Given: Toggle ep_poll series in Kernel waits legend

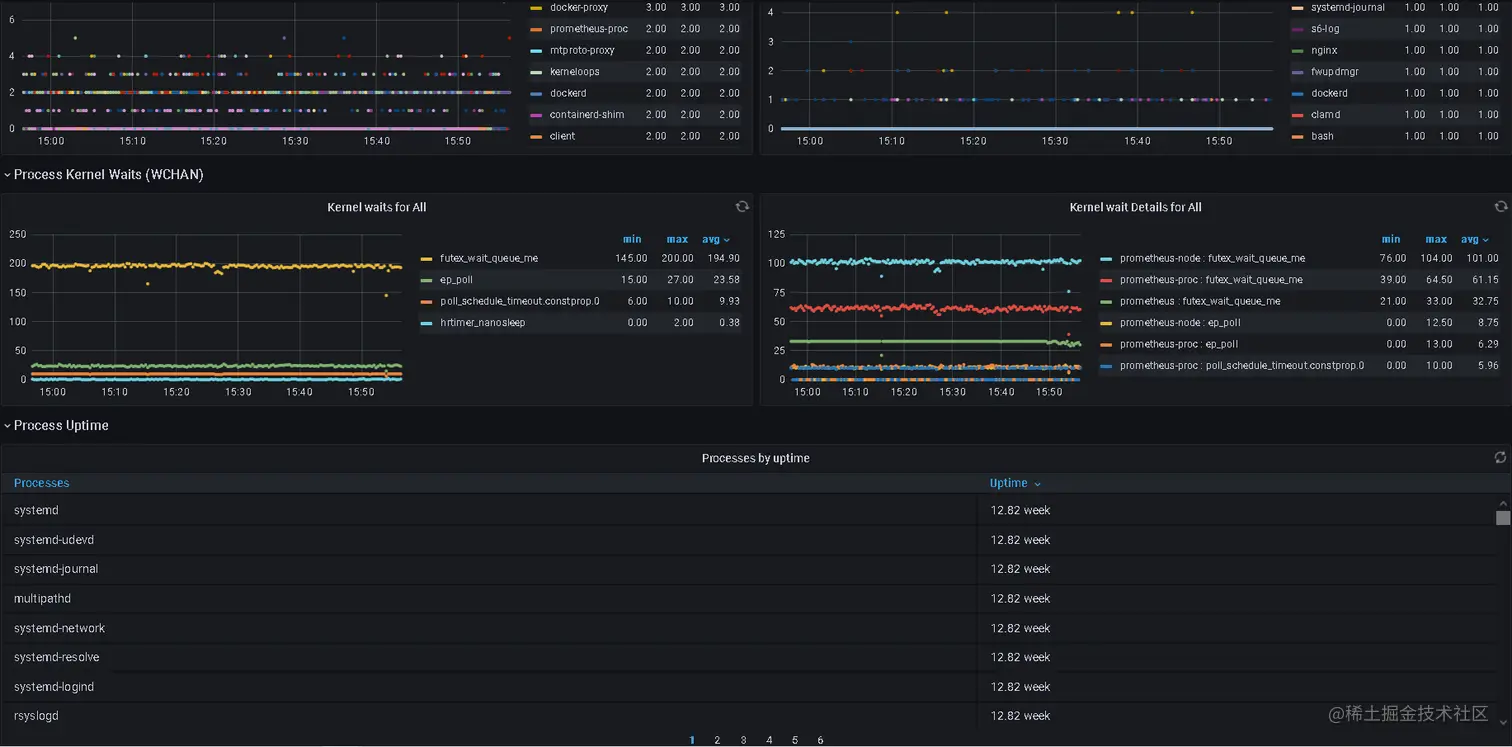Looking at the screenshot, I should pos(456,280).
